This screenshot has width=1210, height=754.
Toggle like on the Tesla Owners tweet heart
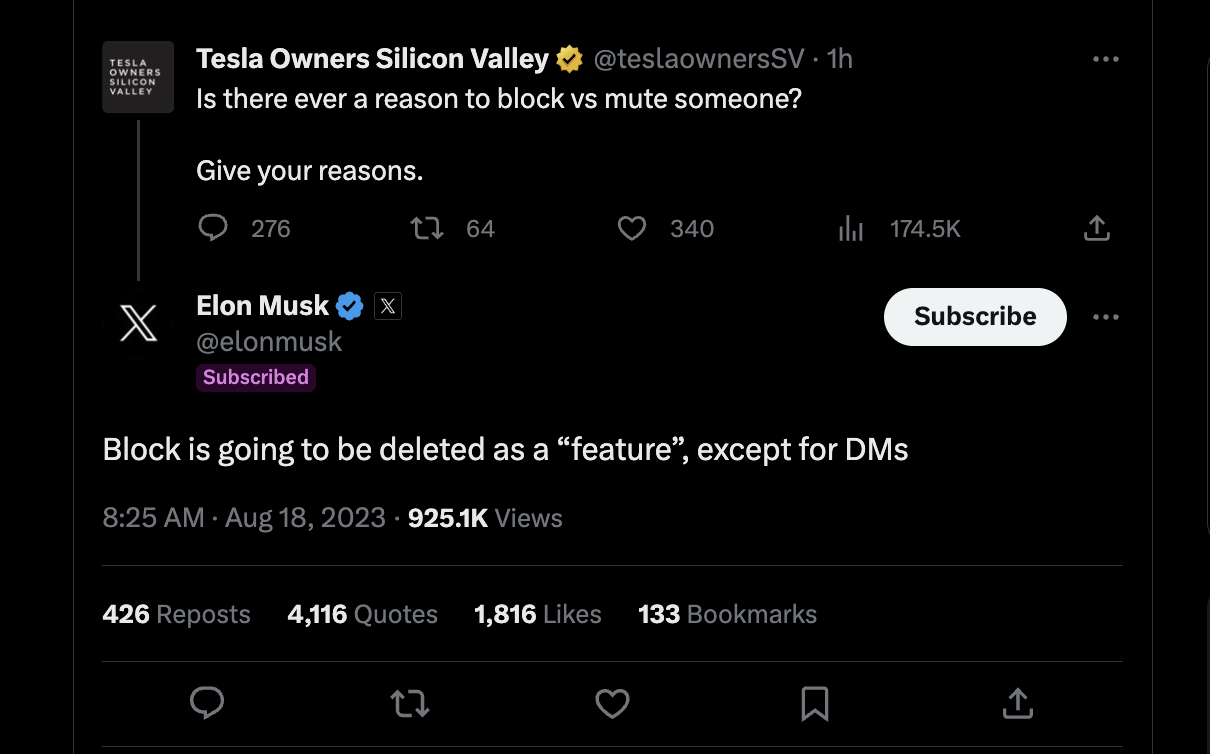[x=632, y=228]
